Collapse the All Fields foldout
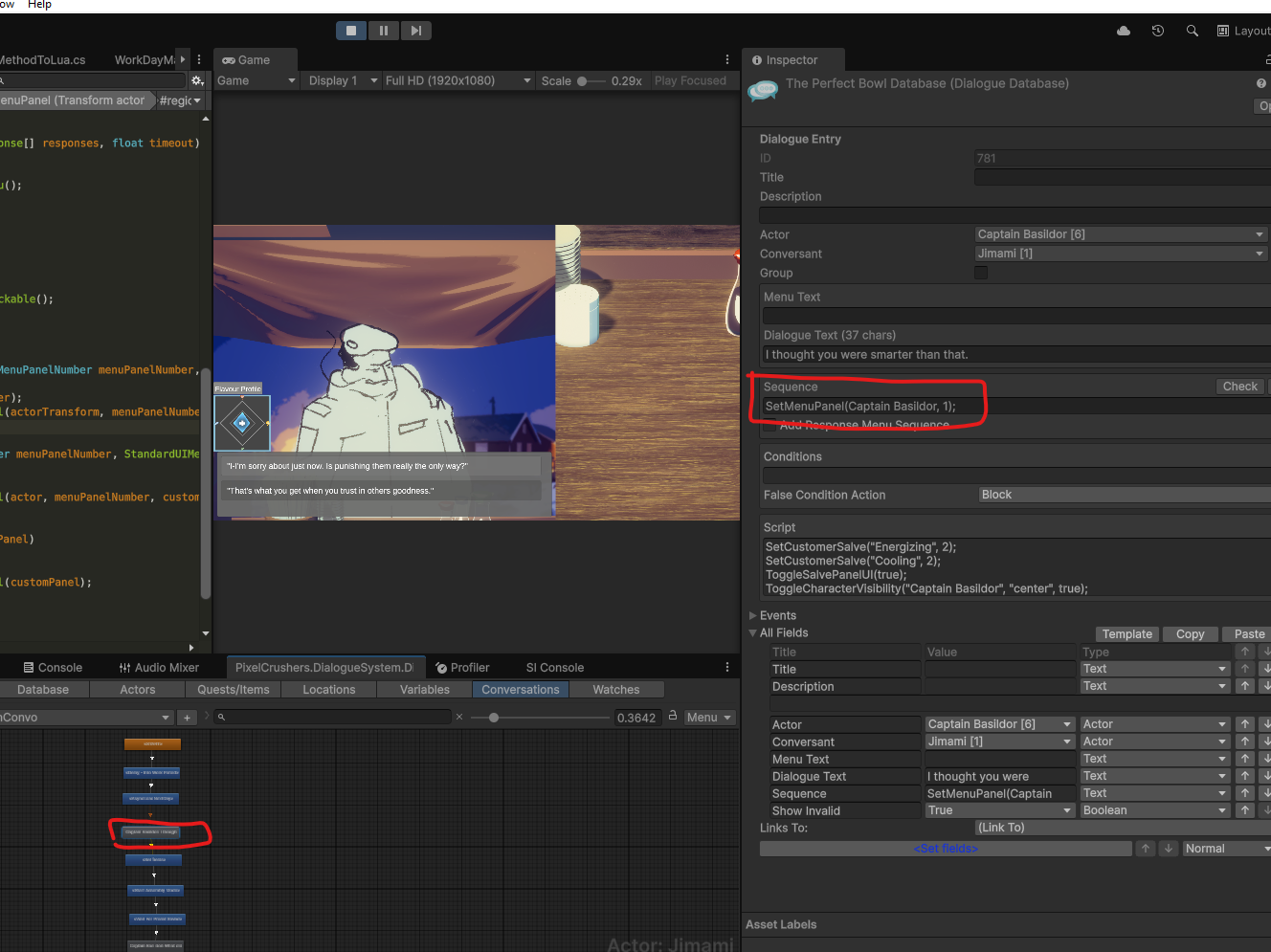 (753, 632)
